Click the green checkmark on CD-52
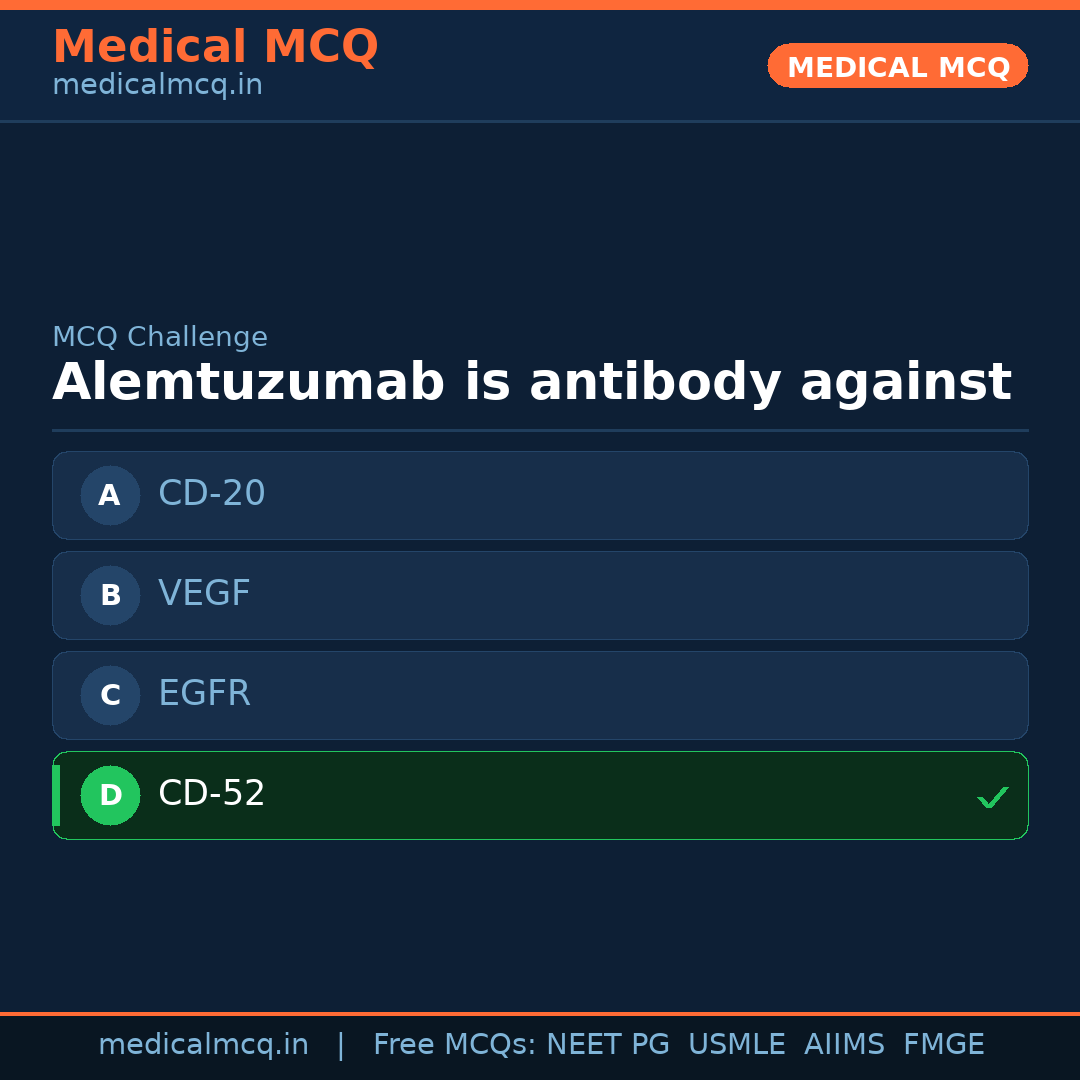Image resolution: width=1080 pixels, height=1080 pixels. point(992,797)
